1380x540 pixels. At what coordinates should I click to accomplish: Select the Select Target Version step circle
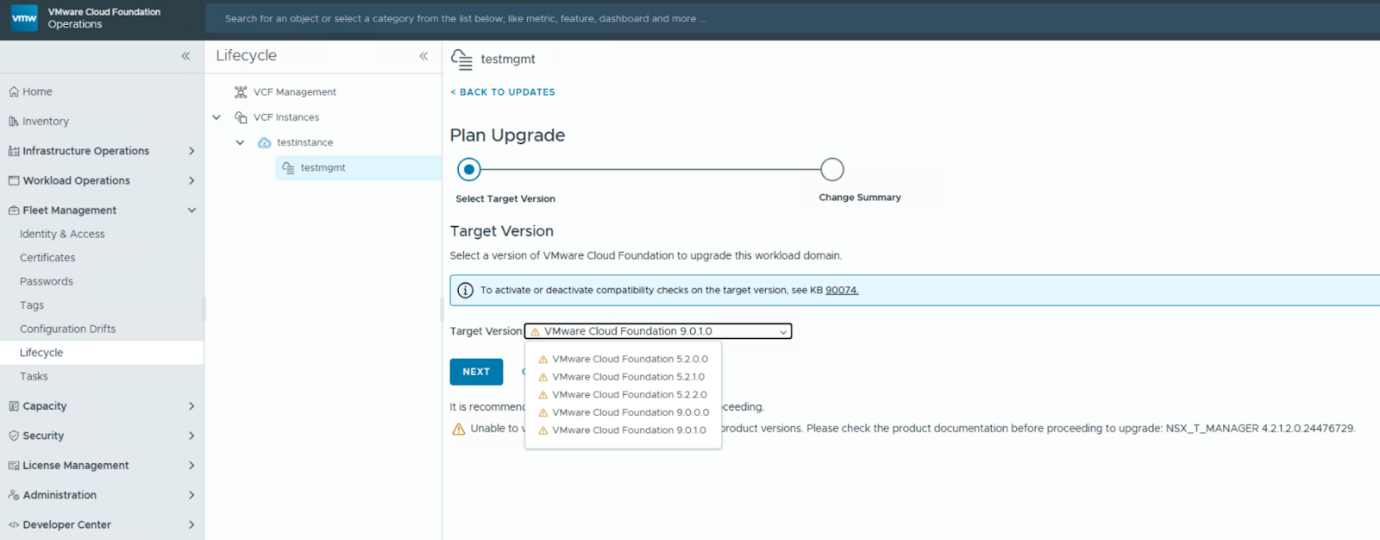(x=468, y=169)
